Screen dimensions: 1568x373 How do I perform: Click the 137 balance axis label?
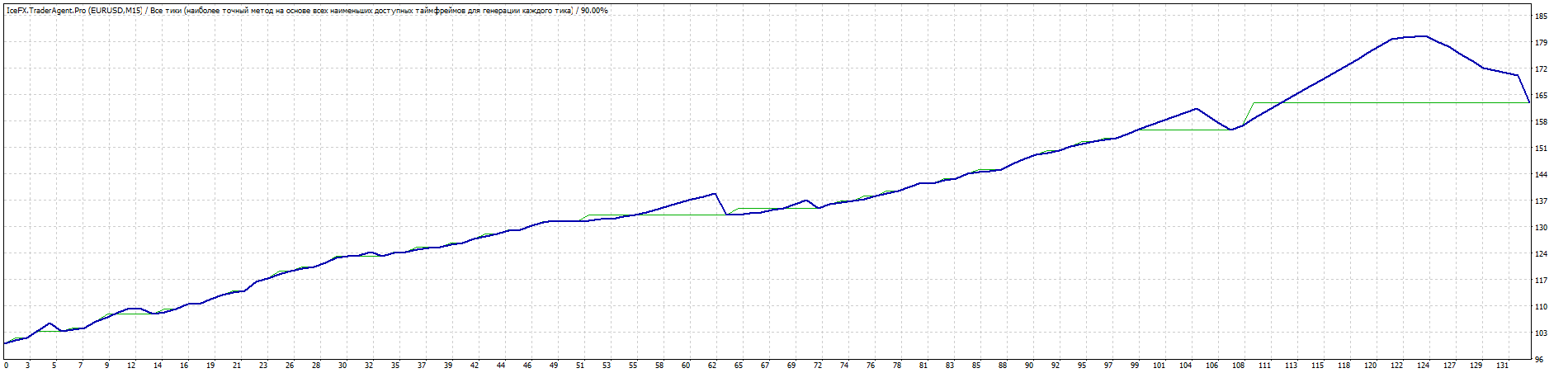pyautogui.click(x=1541, y=201)
